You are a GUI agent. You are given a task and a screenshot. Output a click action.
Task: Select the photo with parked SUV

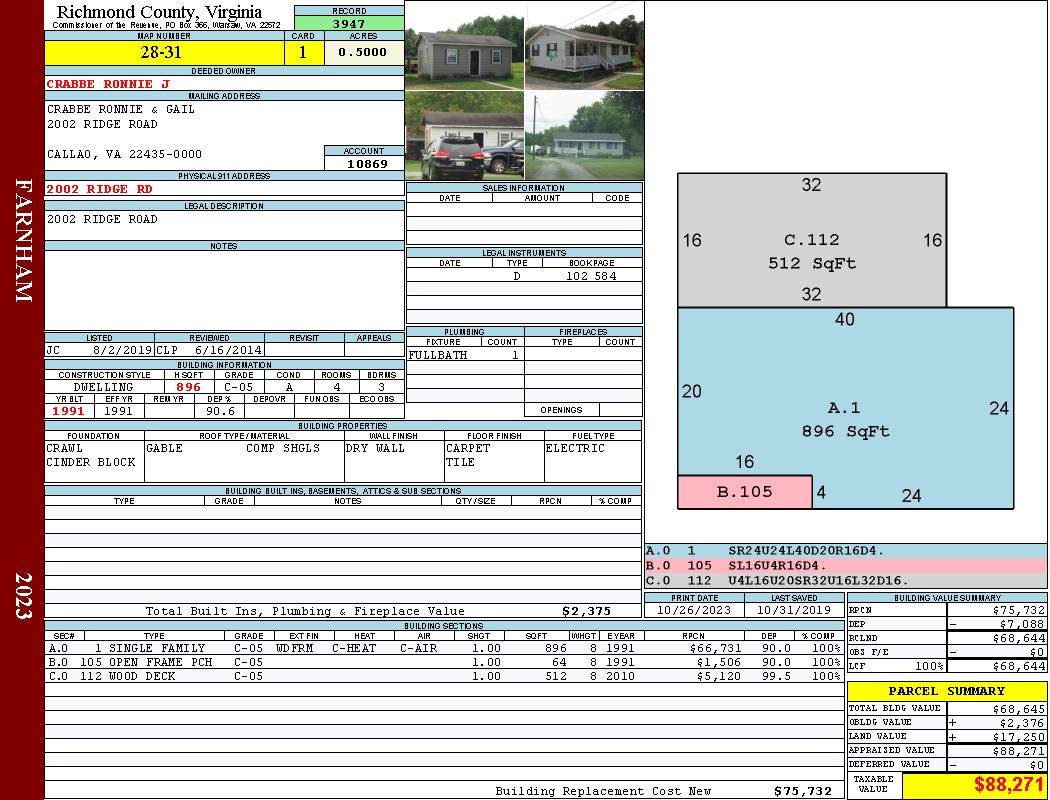click(465, 136)
